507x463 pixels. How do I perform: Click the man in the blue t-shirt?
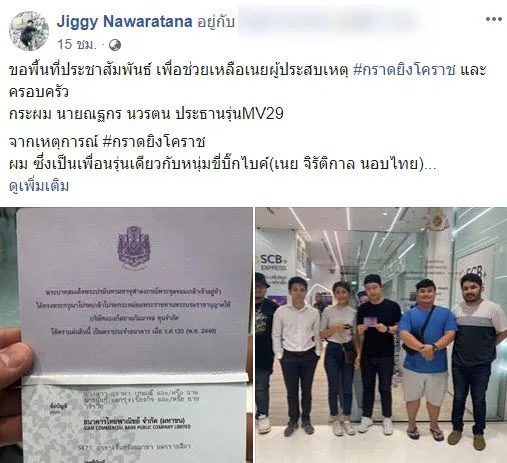point(425,358)
